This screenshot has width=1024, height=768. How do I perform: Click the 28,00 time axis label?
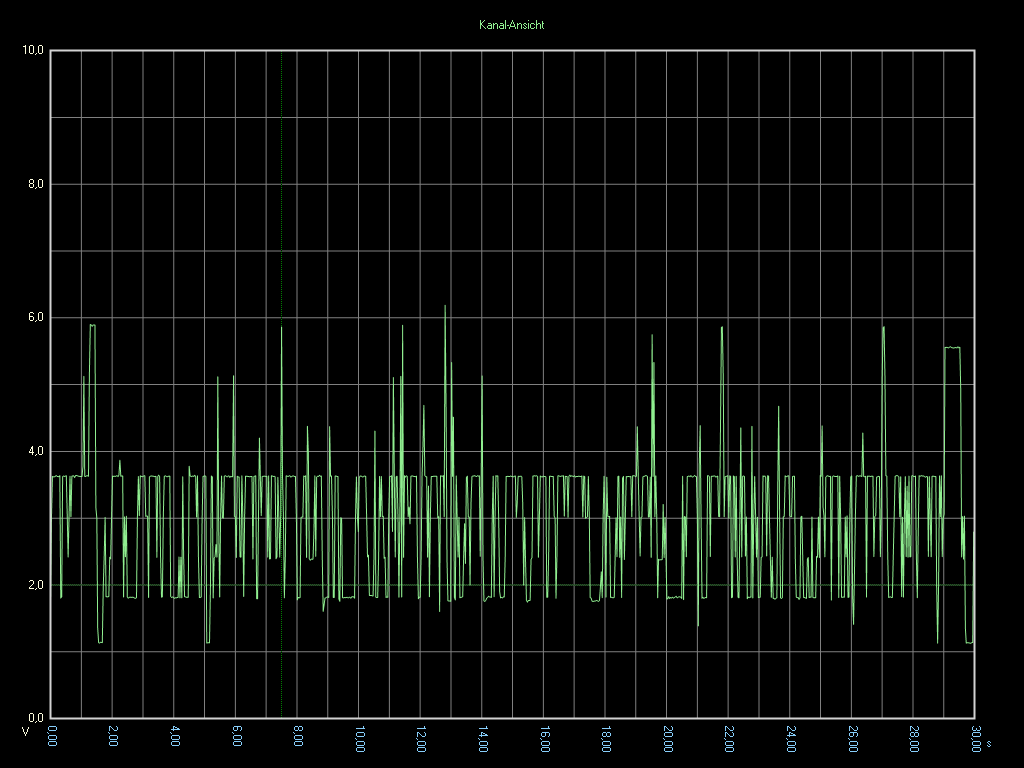click(914, 739)
